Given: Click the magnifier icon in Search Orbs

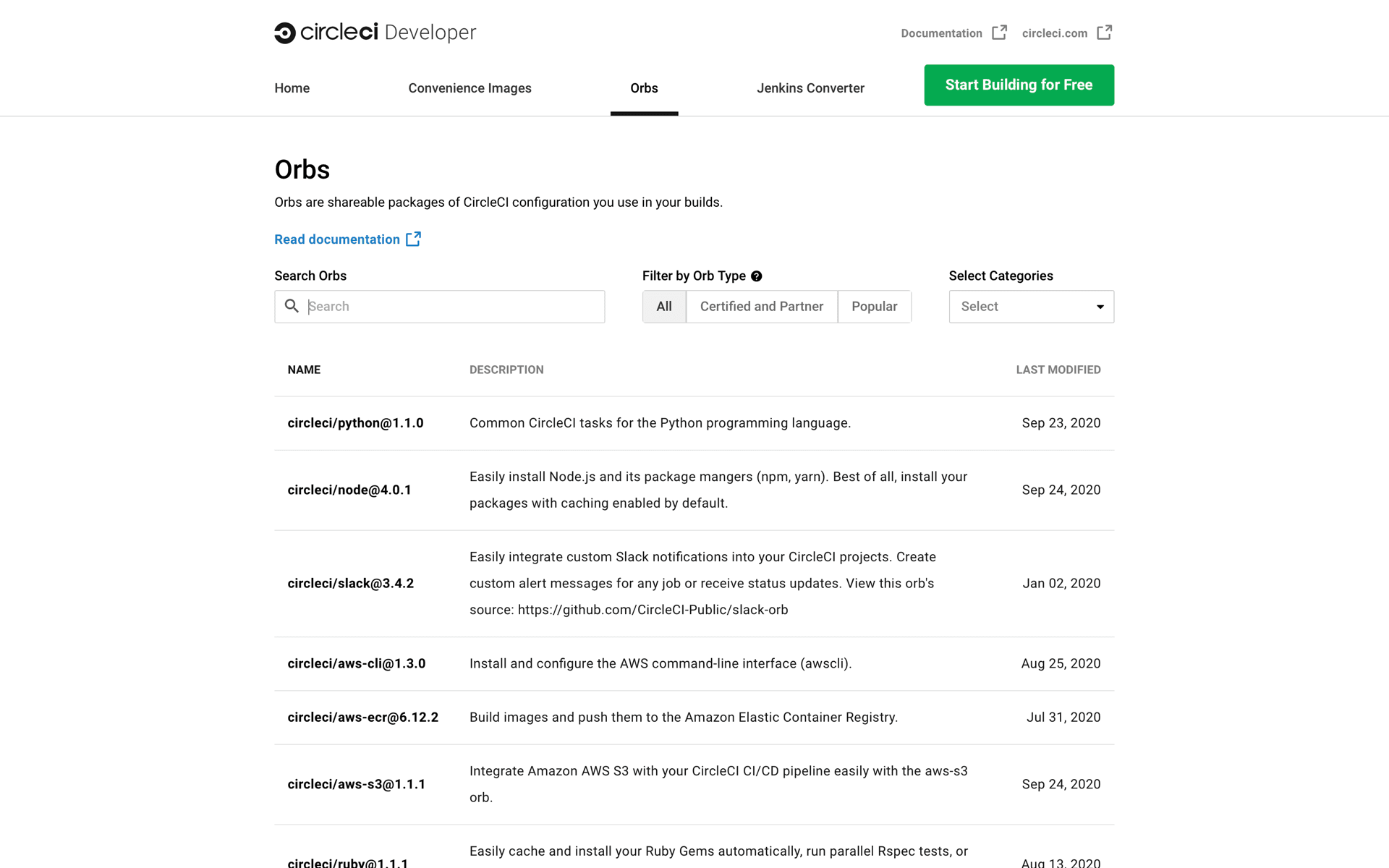Looking at the screenshot, I should pos(292,306).
